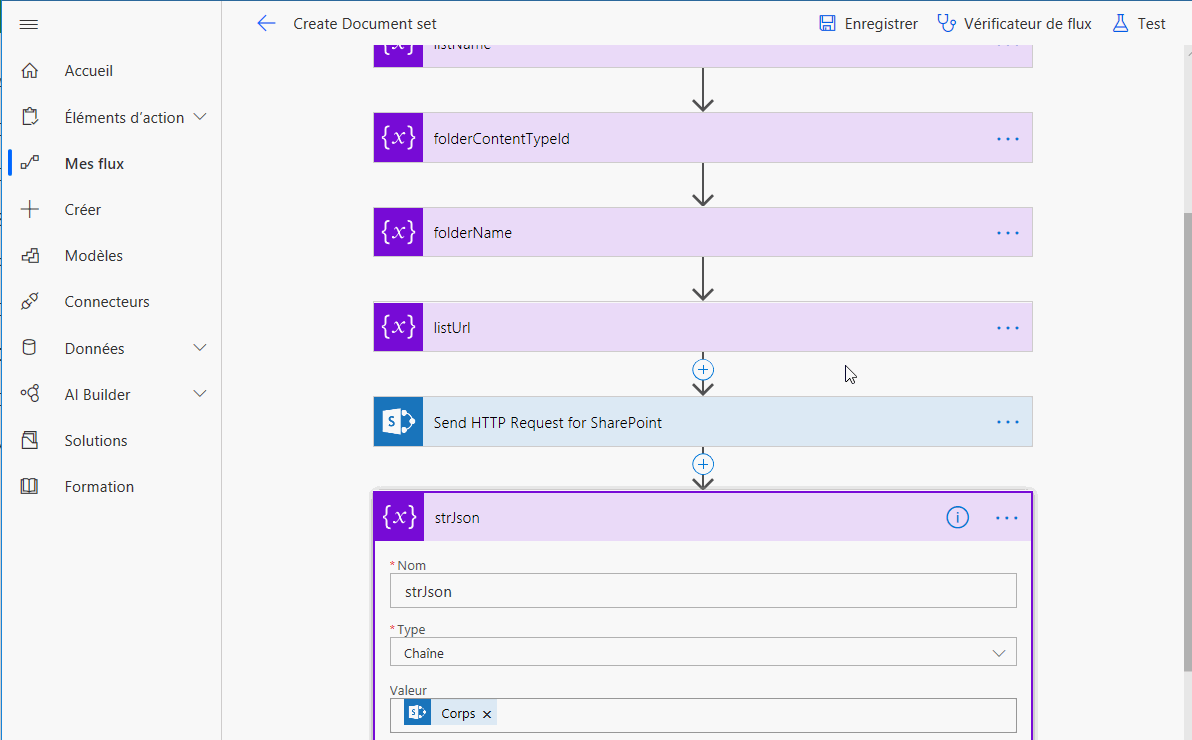Expand the Données submenu
1192x740 pixels.
[200, 348]
